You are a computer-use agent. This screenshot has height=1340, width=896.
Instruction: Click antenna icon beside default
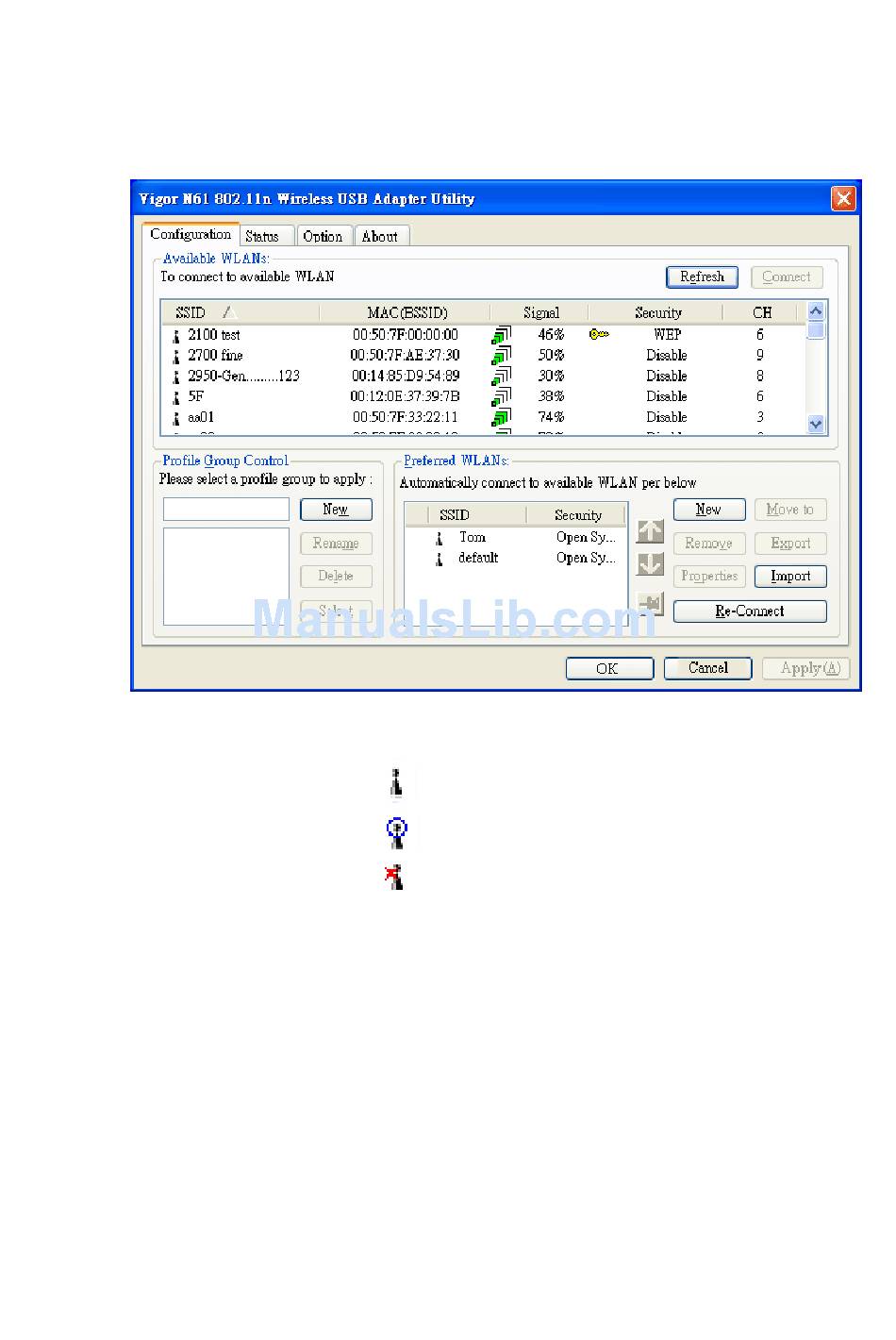pos(440,559)
